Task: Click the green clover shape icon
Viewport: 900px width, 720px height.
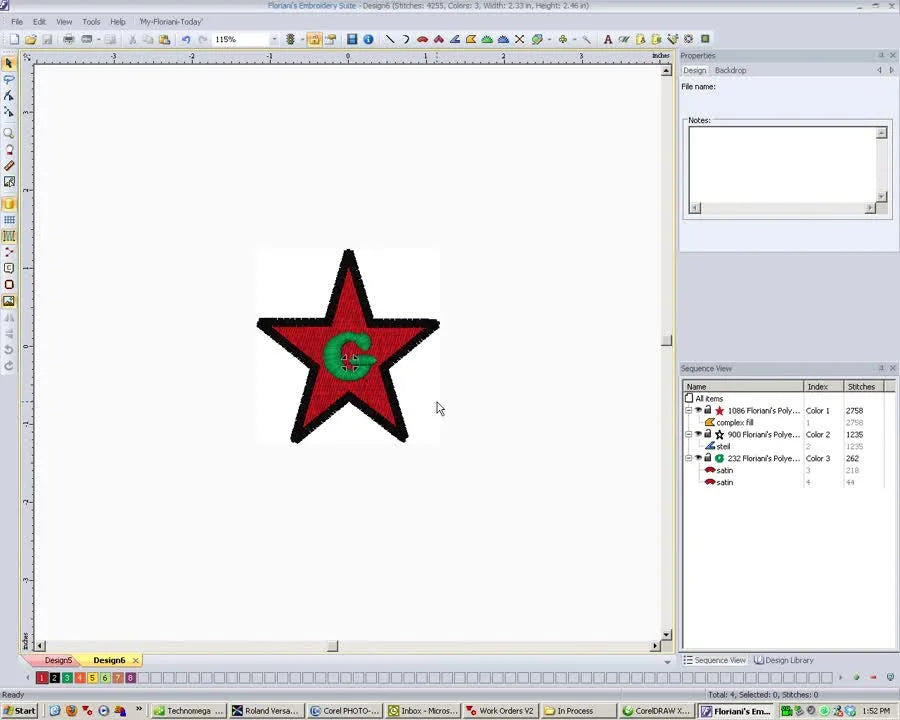Action: (x=562, y=39)
